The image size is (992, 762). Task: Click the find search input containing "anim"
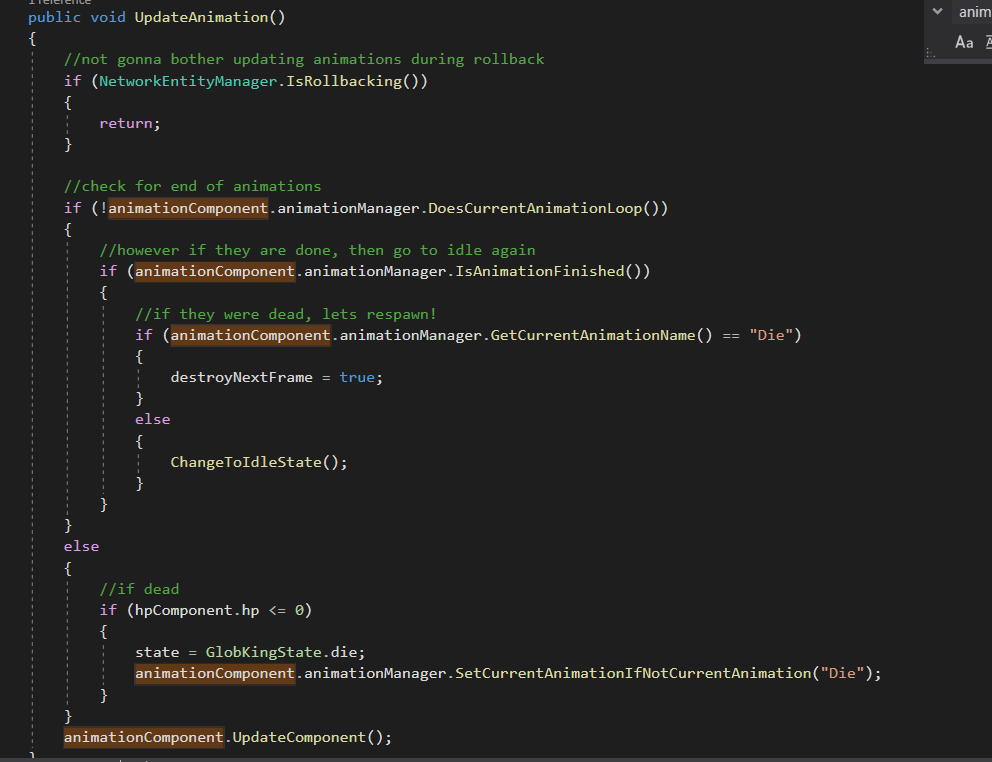click(974, 12)
